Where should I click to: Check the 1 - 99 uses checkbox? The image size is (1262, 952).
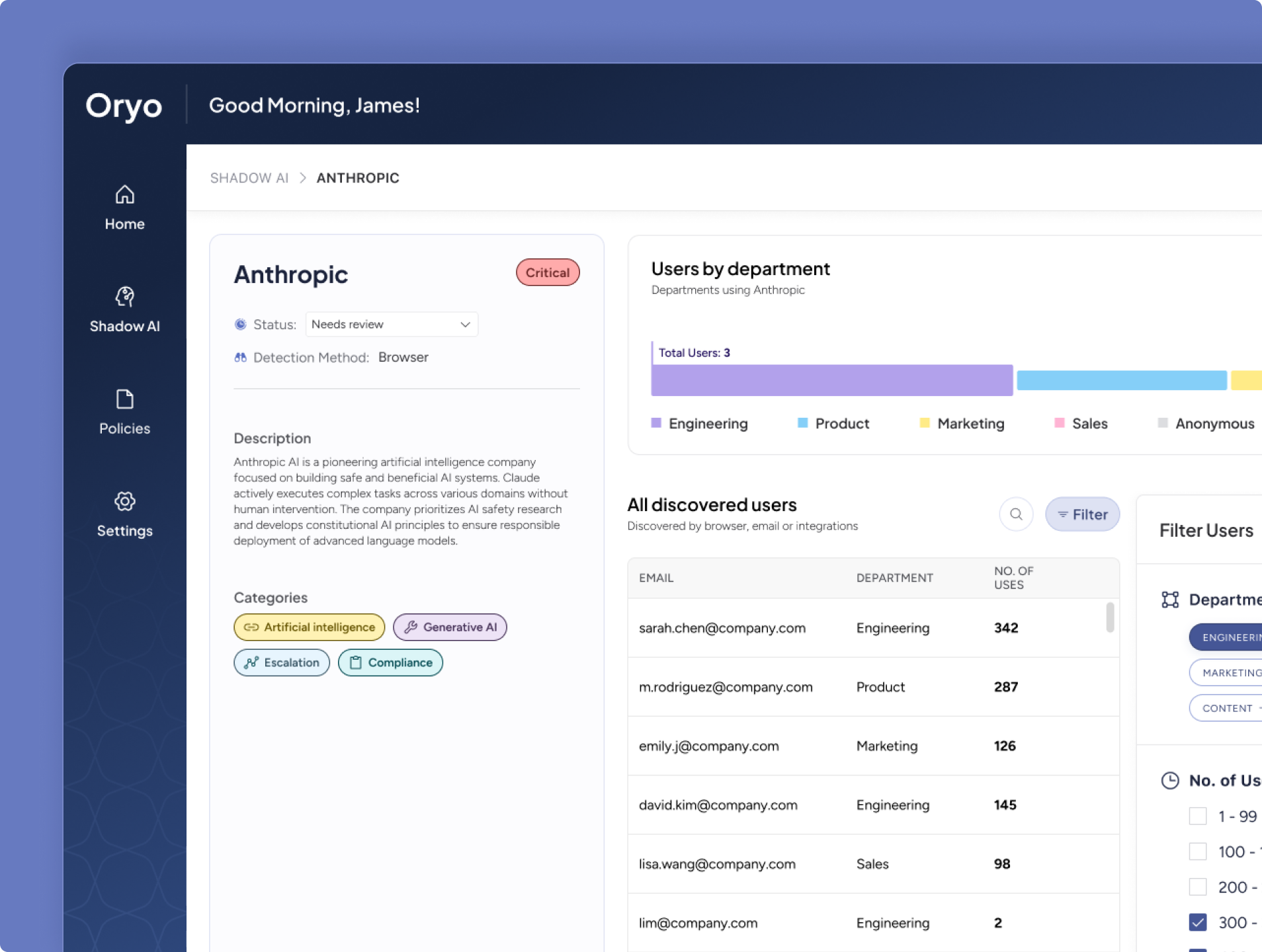point(1198,816)
